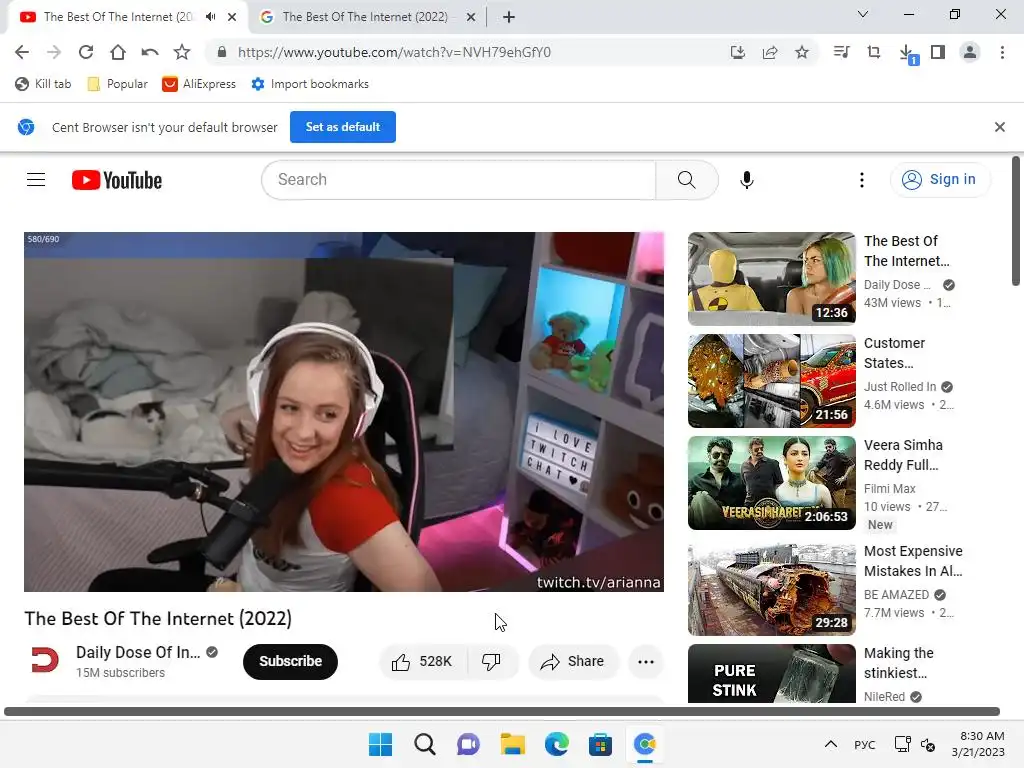The image size is (1024, 768).
Task: Open the 12:36 Best Of The Internet thumbnail
Action: point(771,279)
